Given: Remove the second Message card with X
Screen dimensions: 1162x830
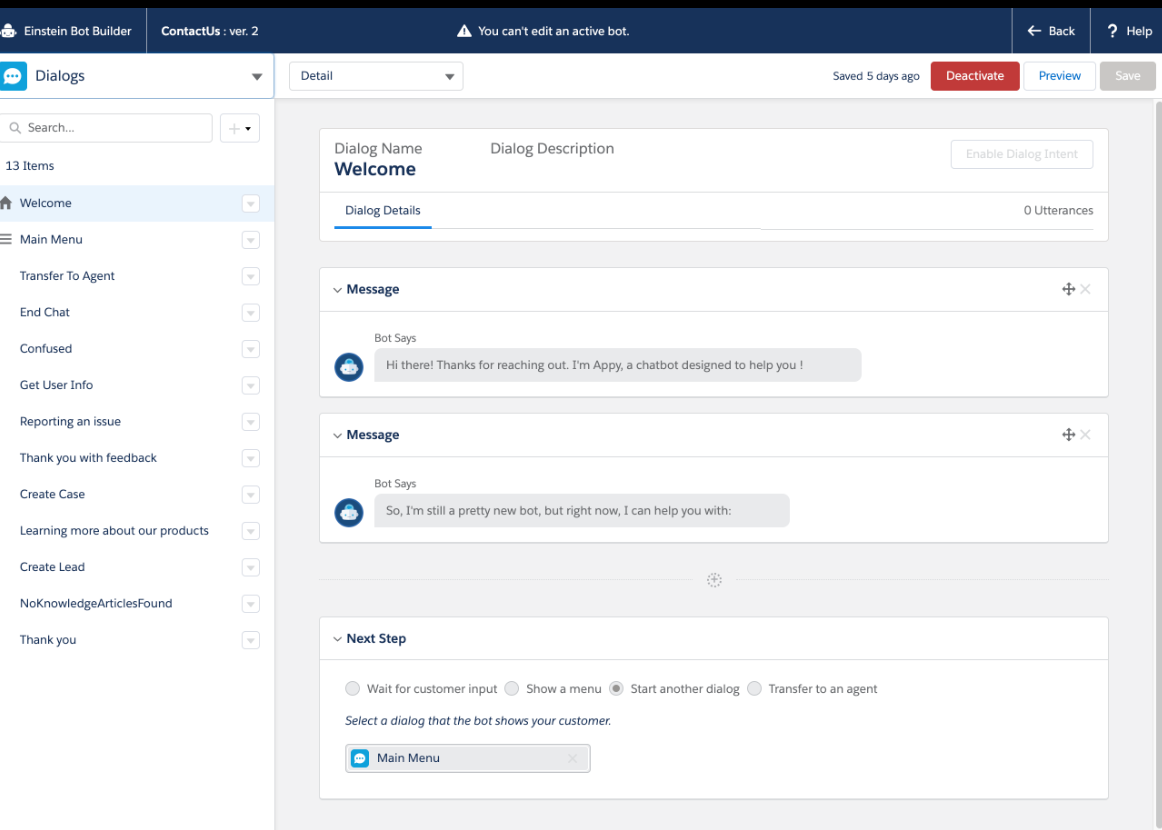Looking at the screenshot, I should [x=1085, y=435].
